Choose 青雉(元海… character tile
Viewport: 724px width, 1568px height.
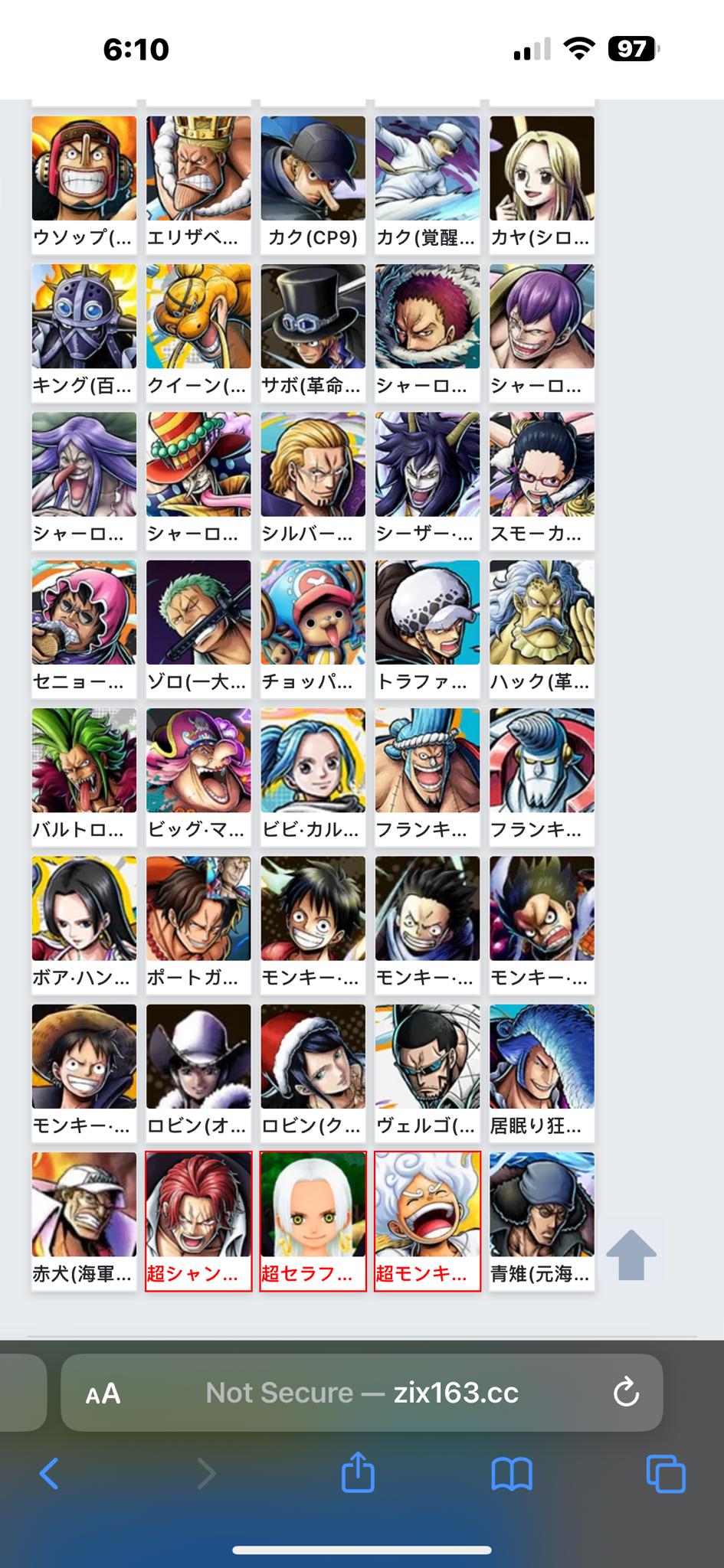pos(542,1221)
